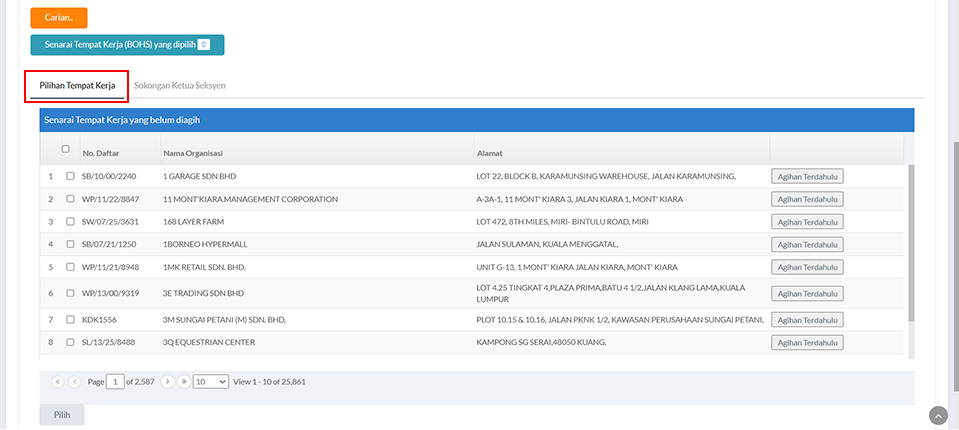Click address LOT 472, 8TH MILES, MIRI
Viewport: 959px width, 430px height.
coord(562,221)
